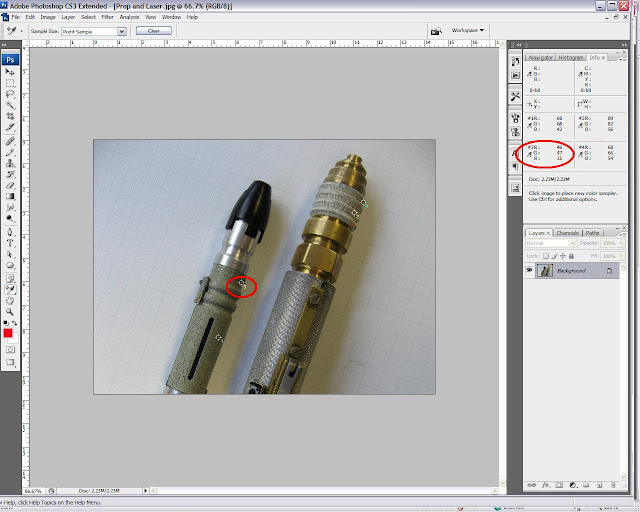
Task: Open the File menu
Action: pyautogui.click(x=15, y=17)
